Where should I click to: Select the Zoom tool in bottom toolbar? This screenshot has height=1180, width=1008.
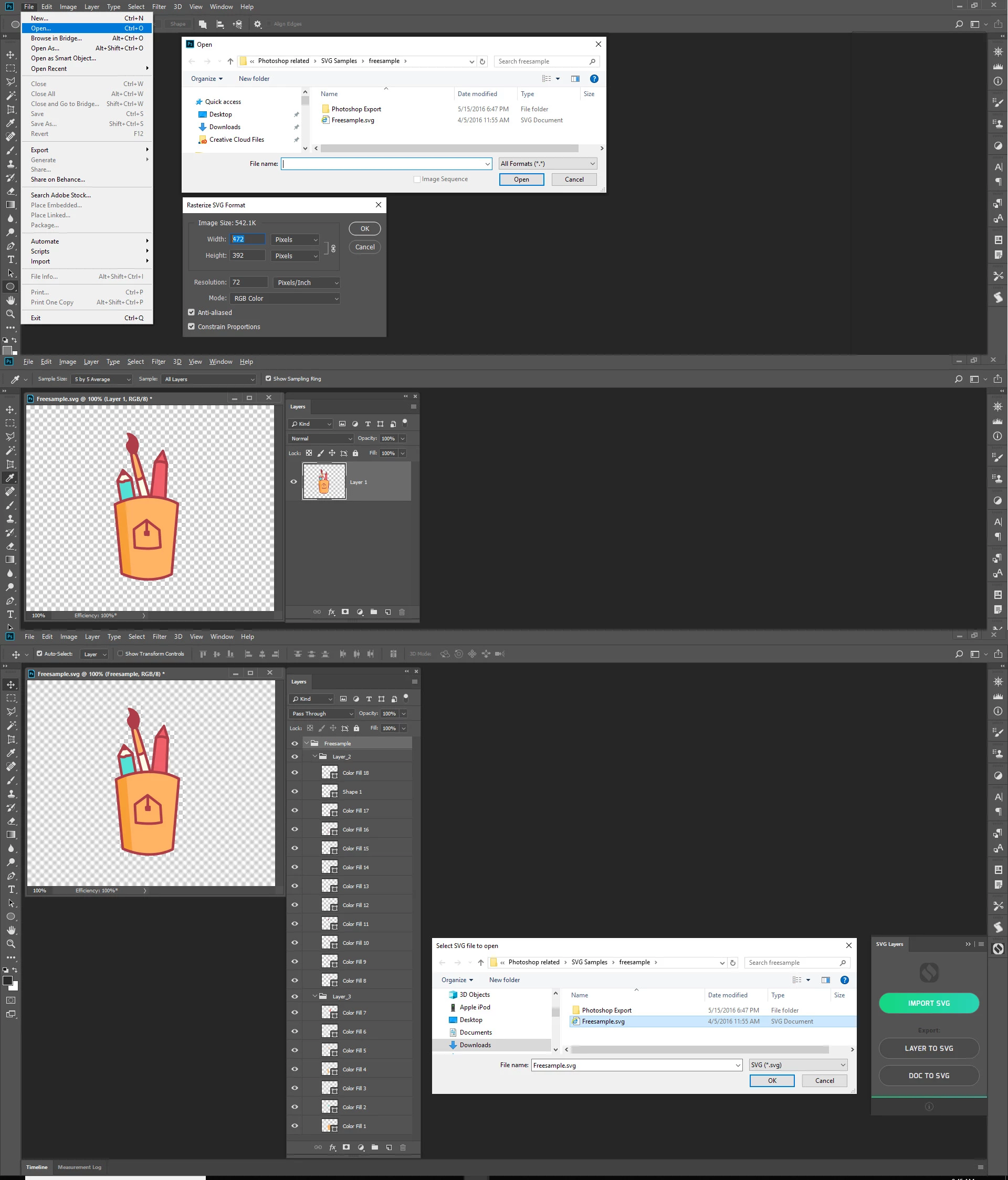coord(11,944)
